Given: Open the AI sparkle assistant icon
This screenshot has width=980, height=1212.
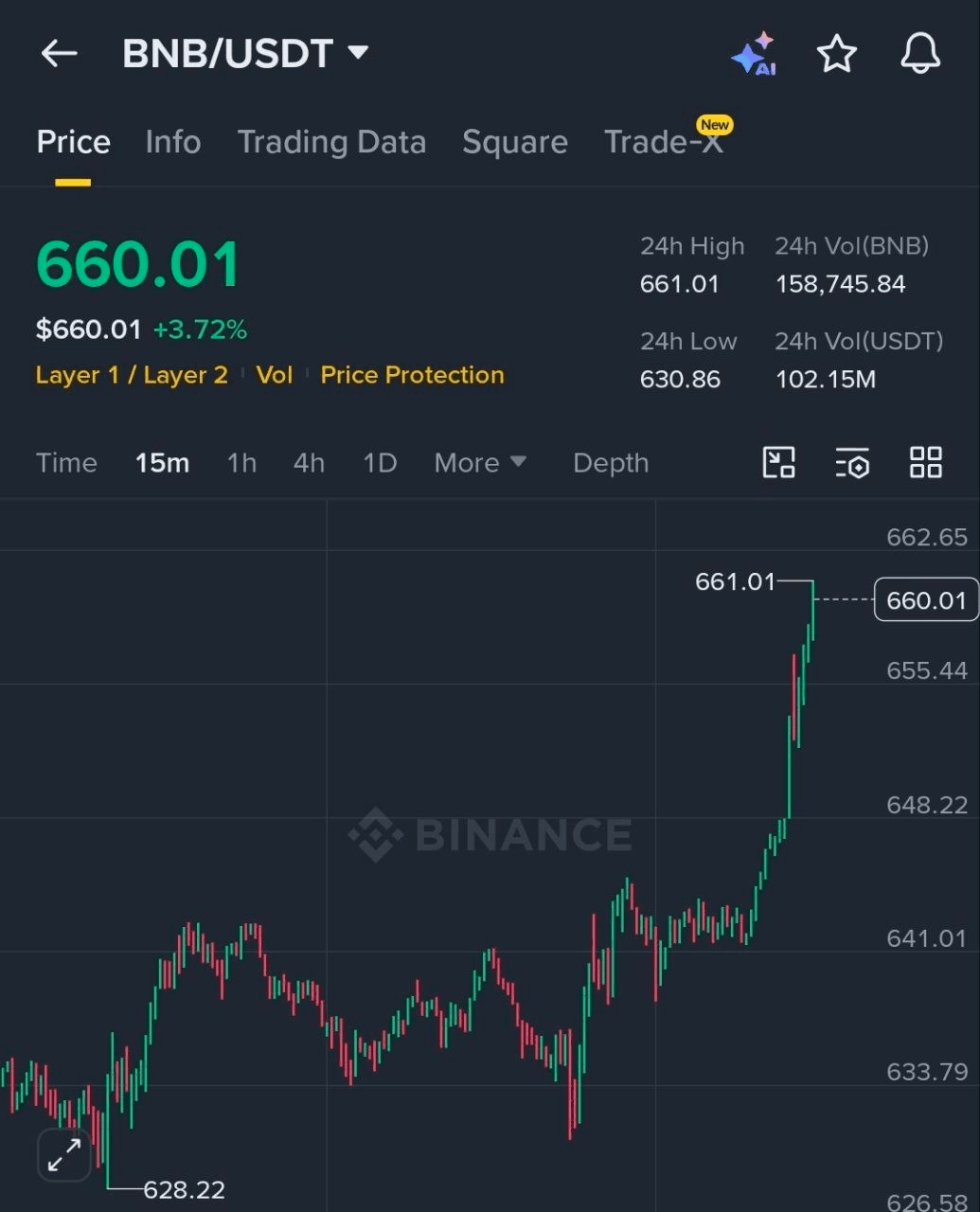Looking at the screenshot, I should pos(754,54).
